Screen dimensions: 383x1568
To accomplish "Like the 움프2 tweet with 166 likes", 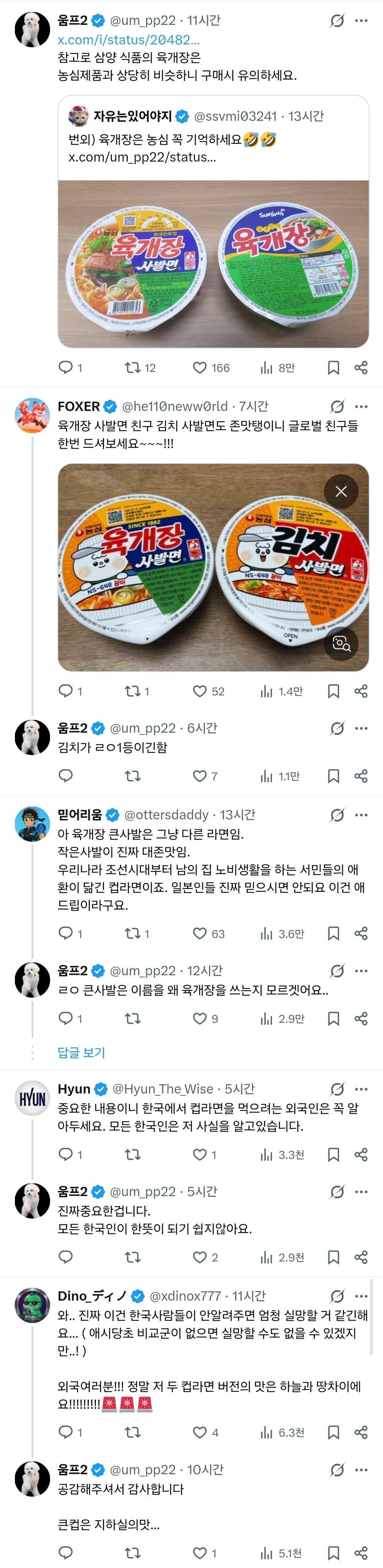I will [200, 368].
